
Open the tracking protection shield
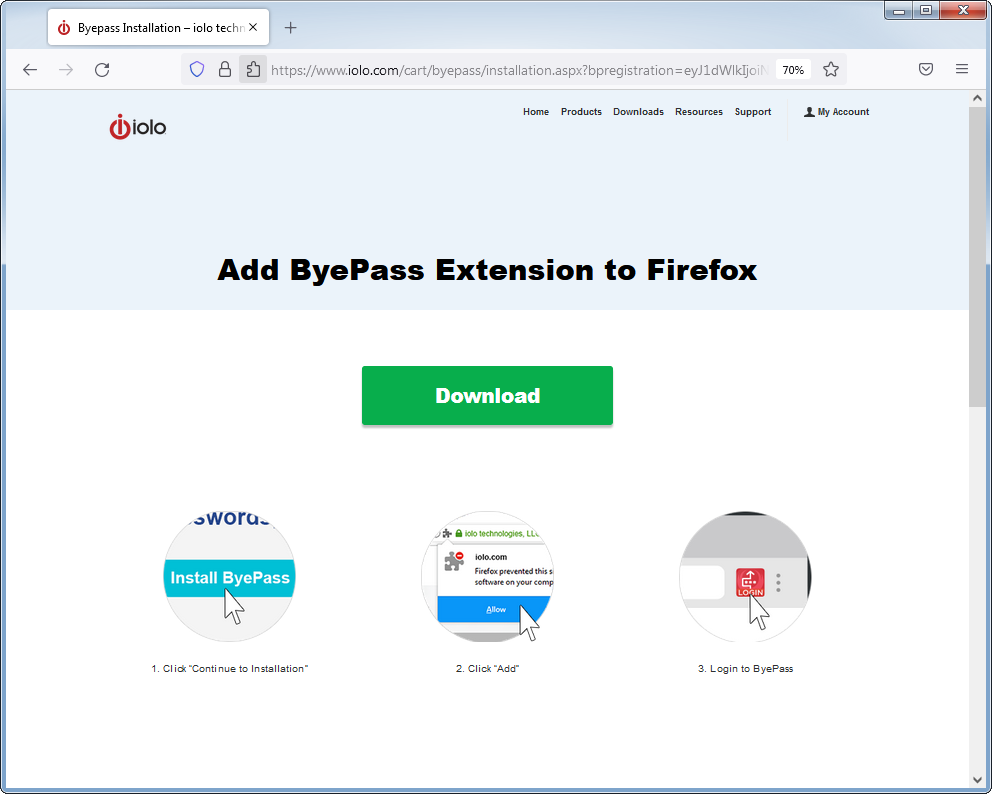(197, 70)
